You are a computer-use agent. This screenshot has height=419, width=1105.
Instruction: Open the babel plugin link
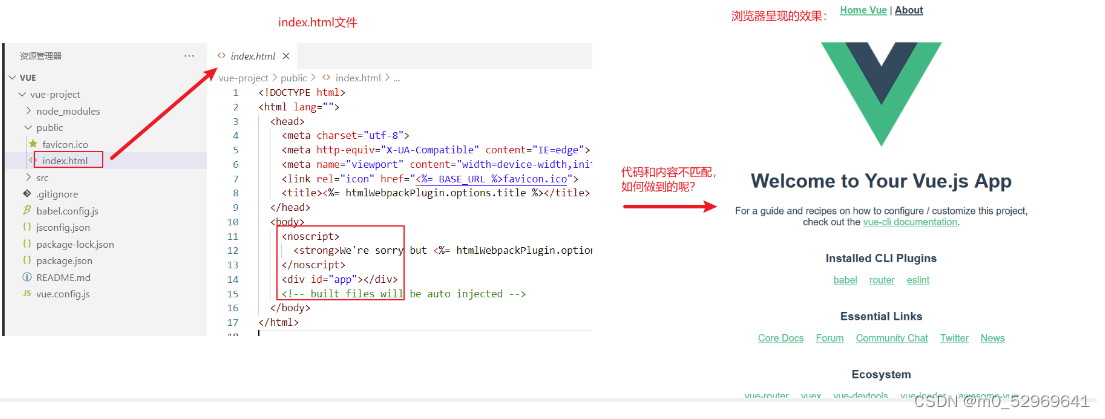pyautogui.click(x=845, y=280)
